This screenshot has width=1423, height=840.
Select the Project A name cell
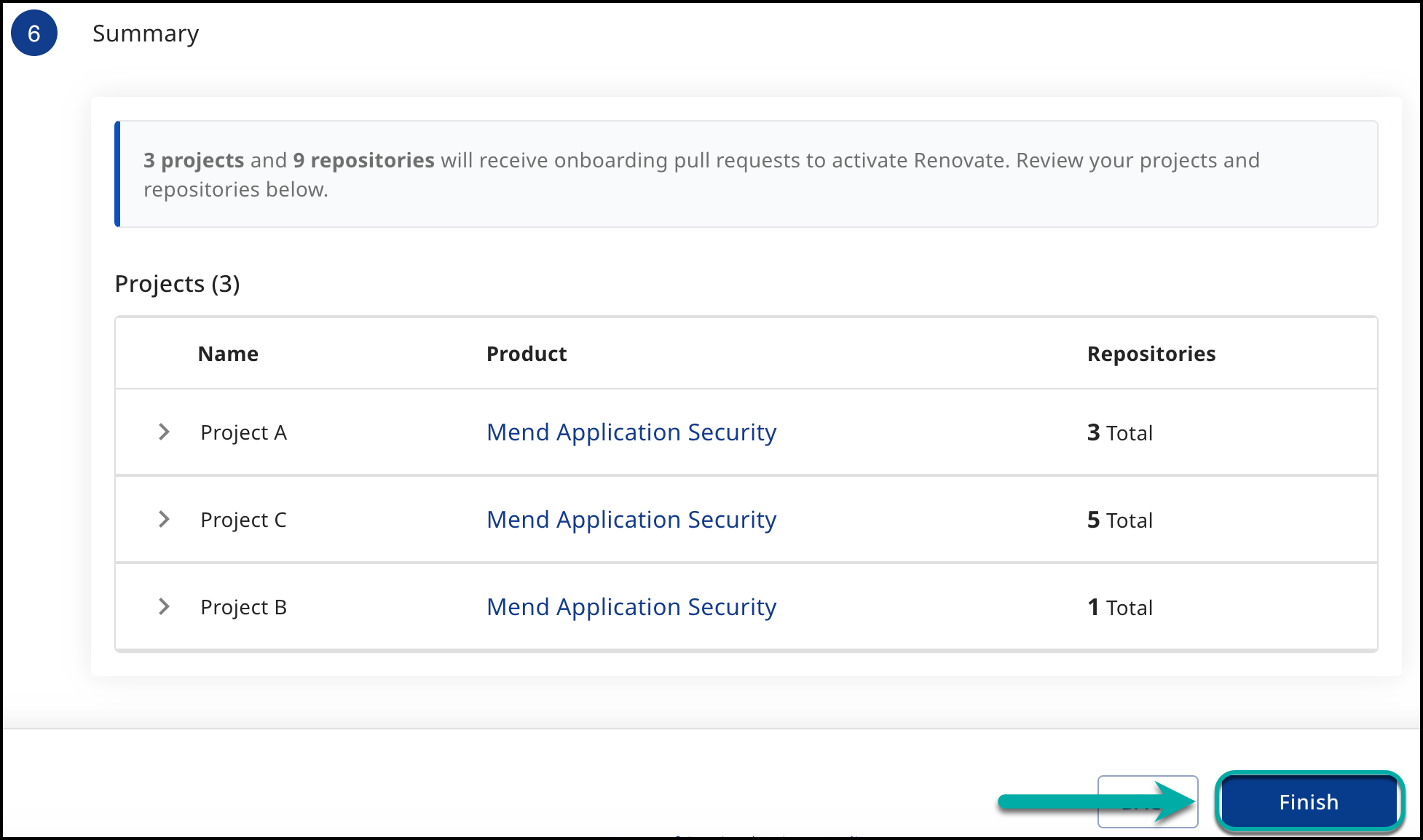243,433
